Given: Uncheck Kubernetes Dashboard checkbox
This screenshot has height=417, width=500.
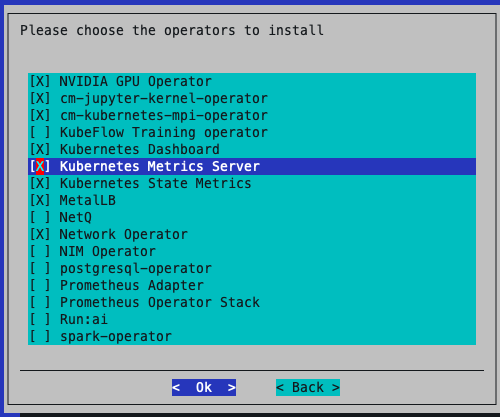Looking at the screenshot, I should (x=40, y=149).
